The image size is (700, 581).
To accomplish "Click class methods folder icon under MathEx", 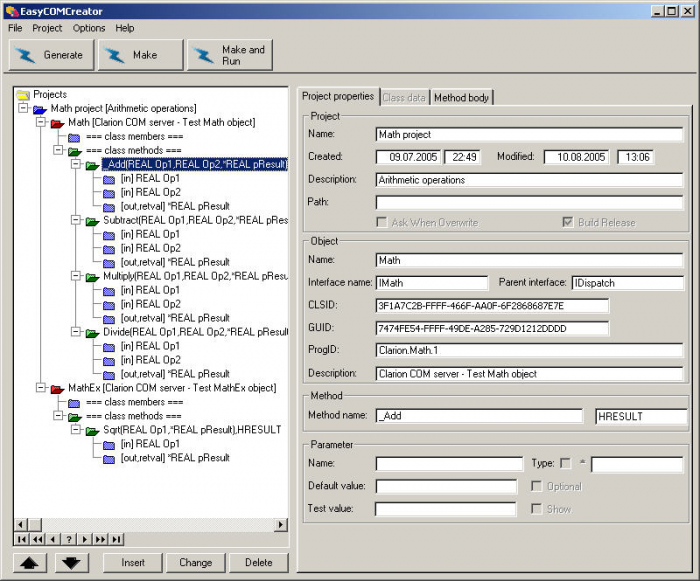I will point(75,417).
